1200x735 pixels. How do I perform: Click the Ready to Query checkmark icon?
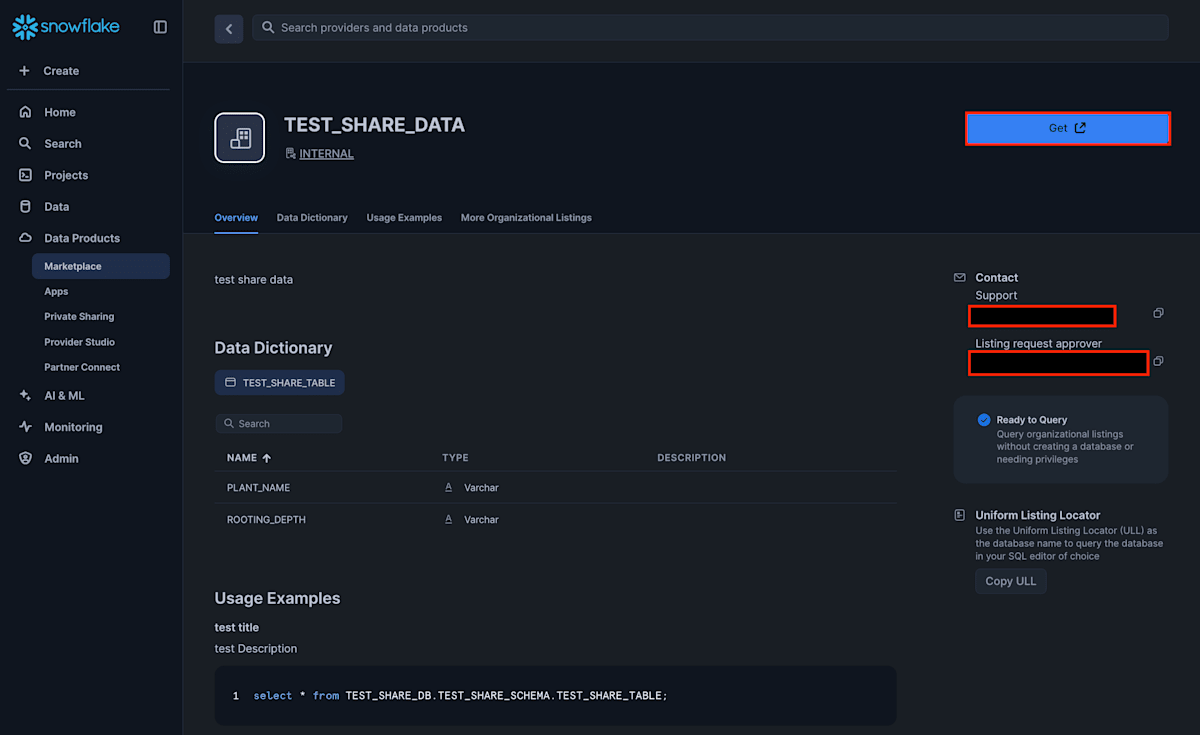tap(984, 420)
